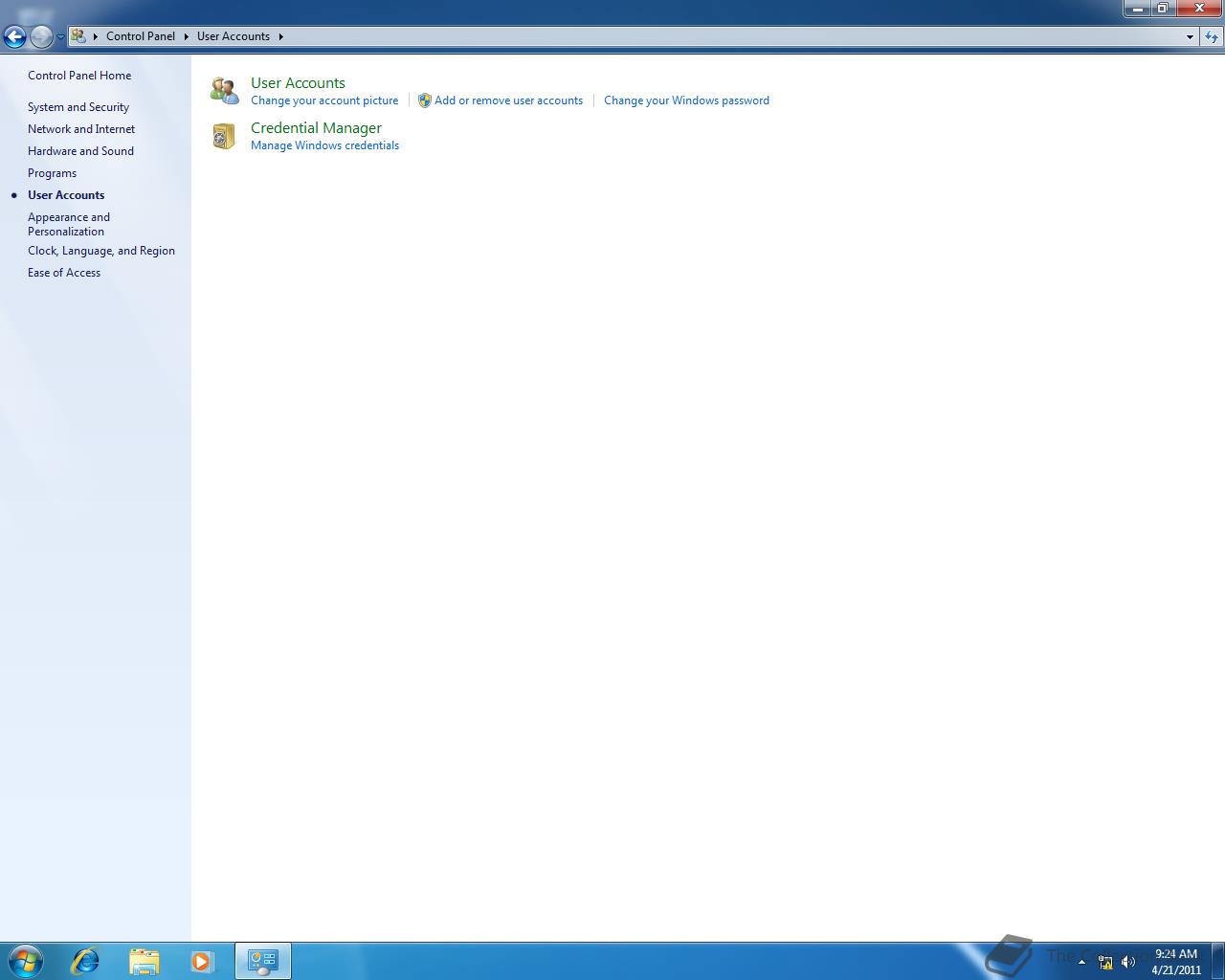Open Clock, Language, and Region category

[101, 251]
